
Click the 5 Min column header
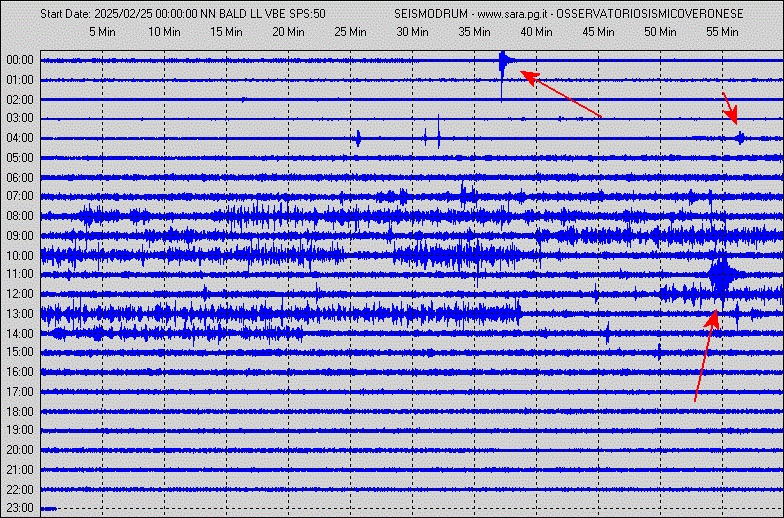click(102, 32)
